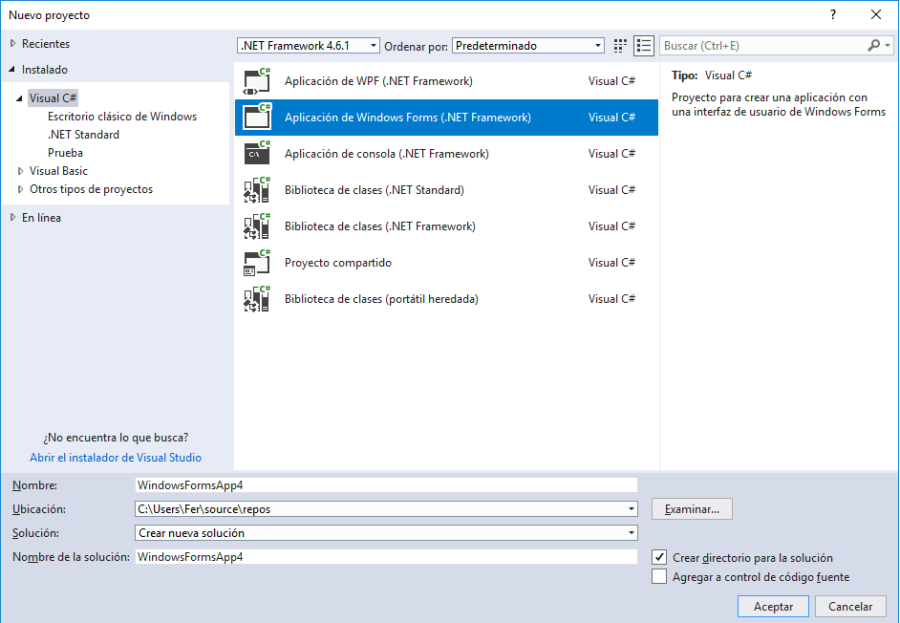Uncheck Crear directorio para la solución

click(659, 557)
